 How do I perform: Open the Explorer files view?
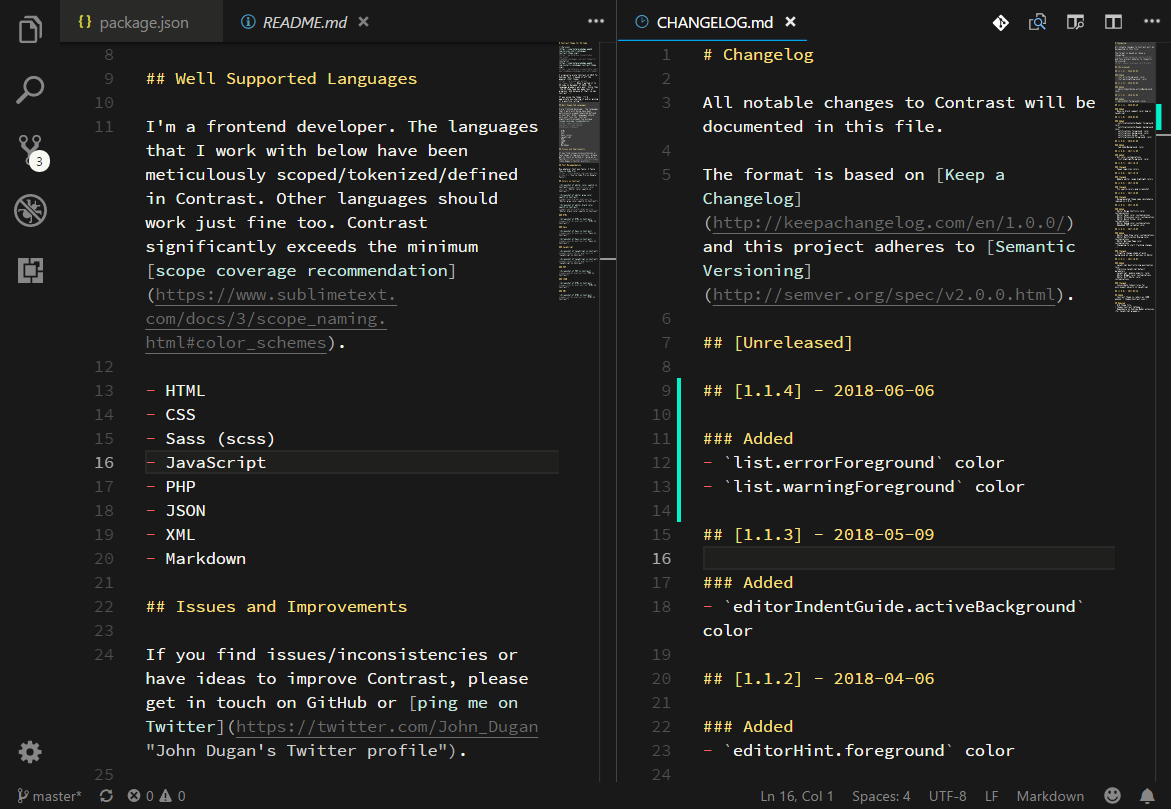30,30
